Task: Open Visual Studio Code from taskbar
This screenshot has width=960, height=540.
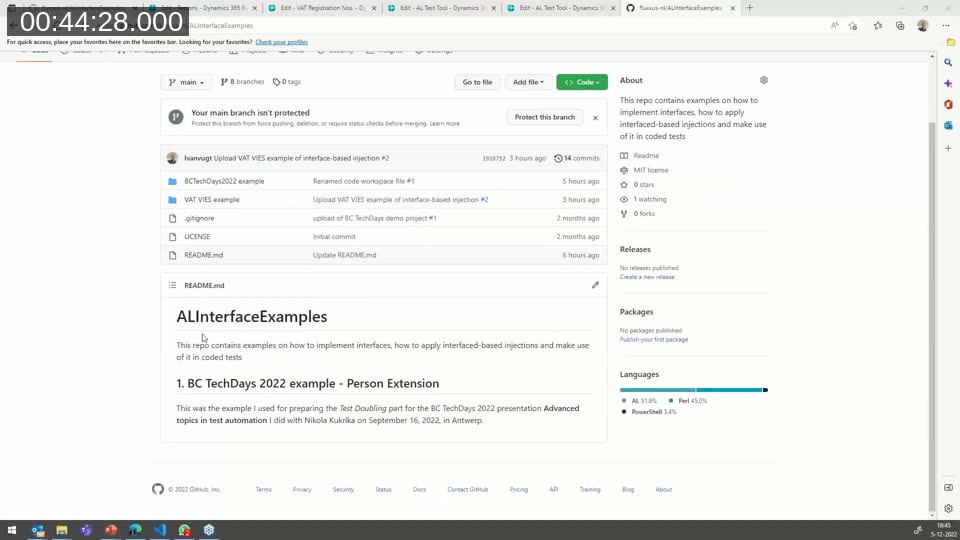Action: tap(160, 530)
